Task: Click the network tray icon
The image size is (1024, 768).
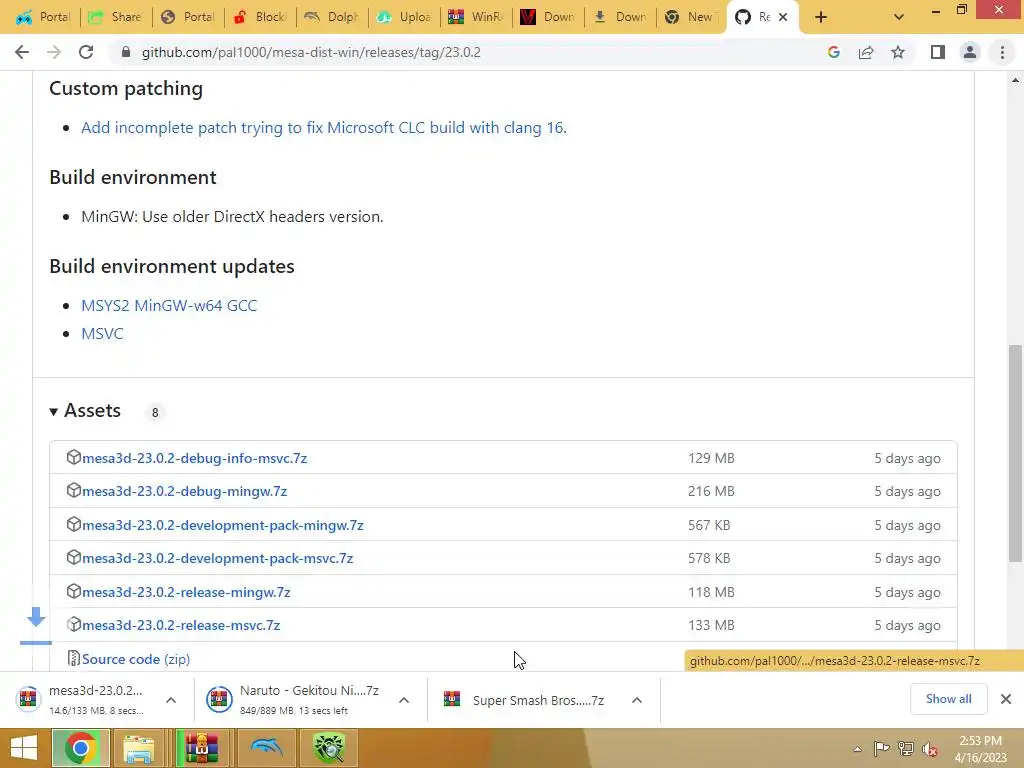Action: 906,748
